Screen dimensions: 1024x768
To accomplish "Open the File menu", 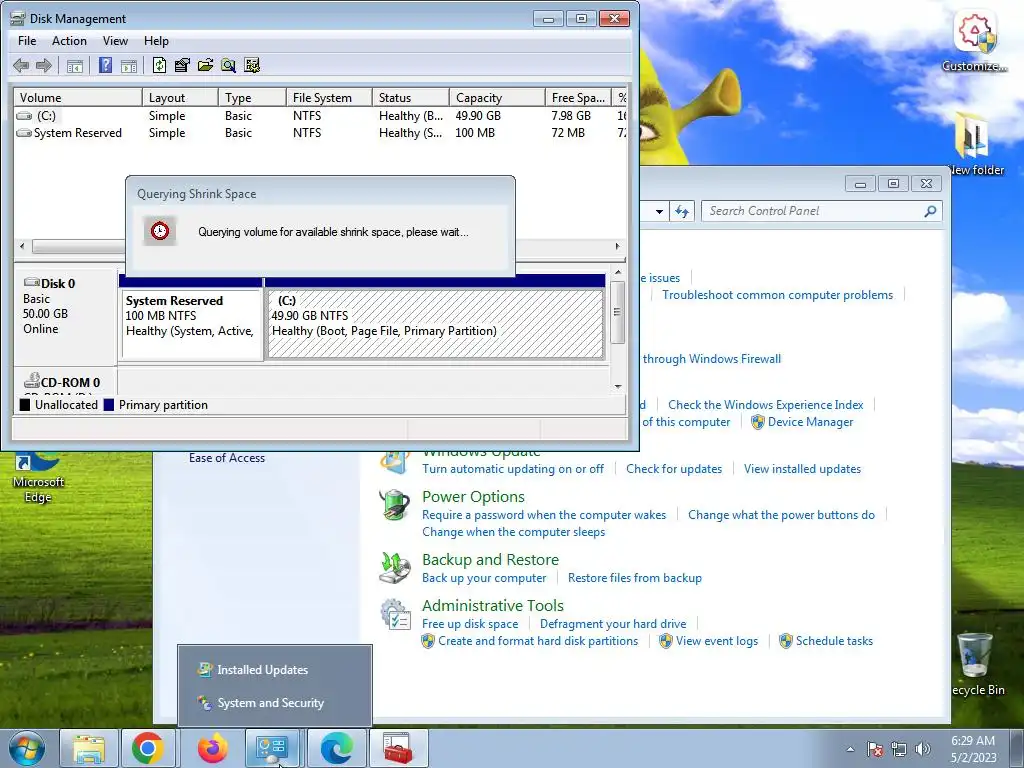I will tap(27, 40).
